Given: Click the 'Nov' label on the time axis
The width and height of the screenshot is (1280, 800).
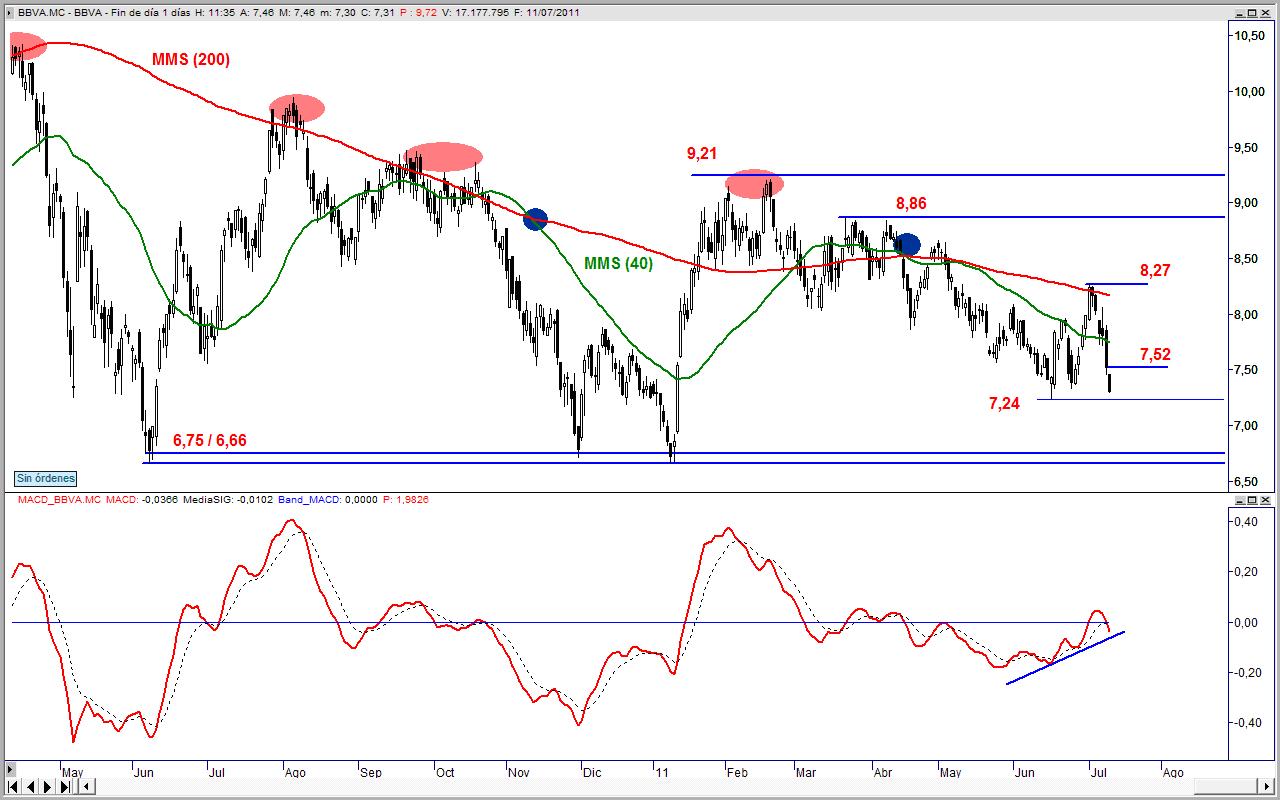Looking at the screenshot, I should pyautogui.click(x=518, y=773).
